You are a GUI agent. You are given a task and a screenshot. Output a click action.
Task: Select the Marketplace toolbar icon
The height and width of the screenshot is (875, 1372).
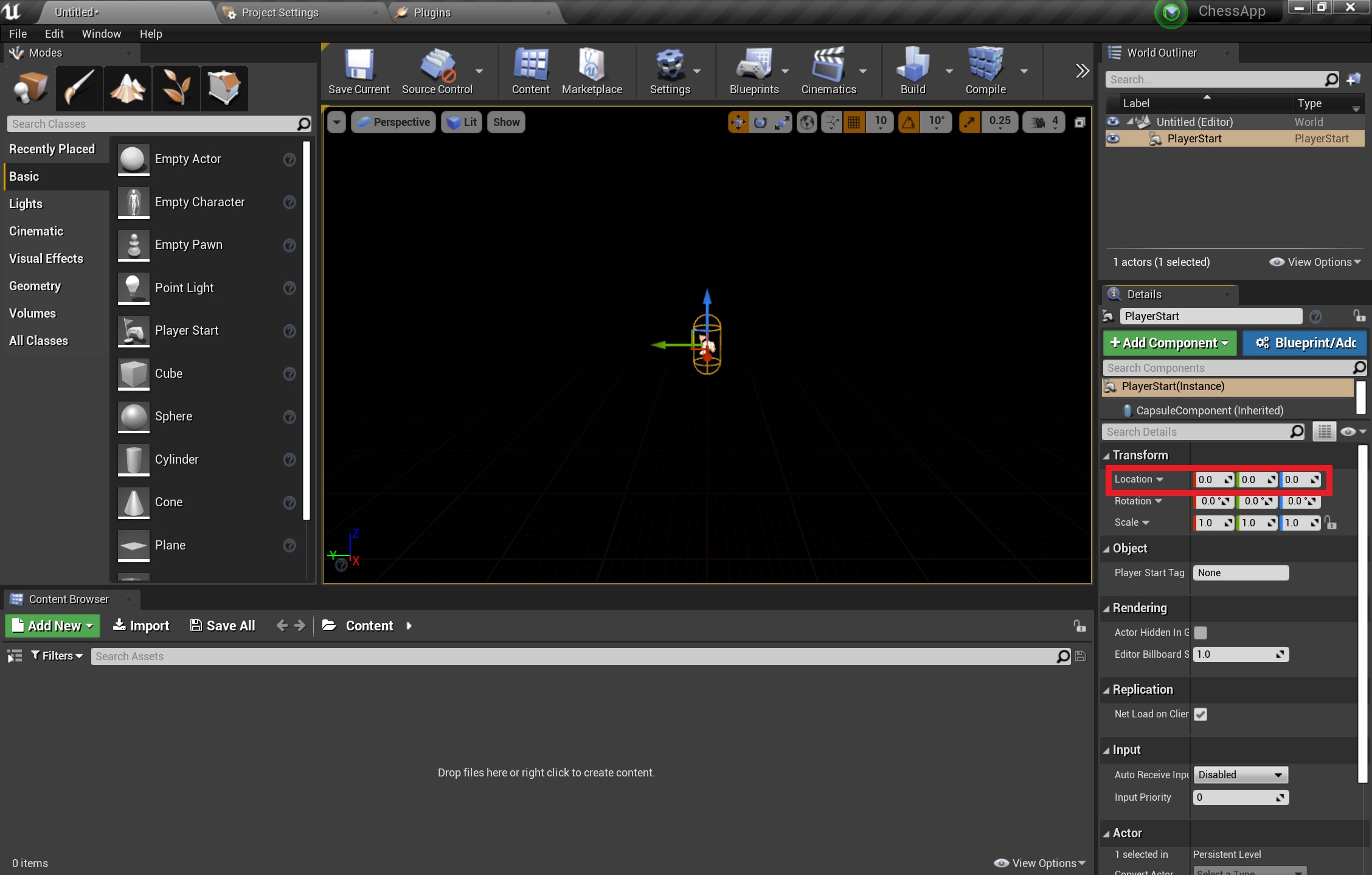pyautogui.click(x=591, y=72)
